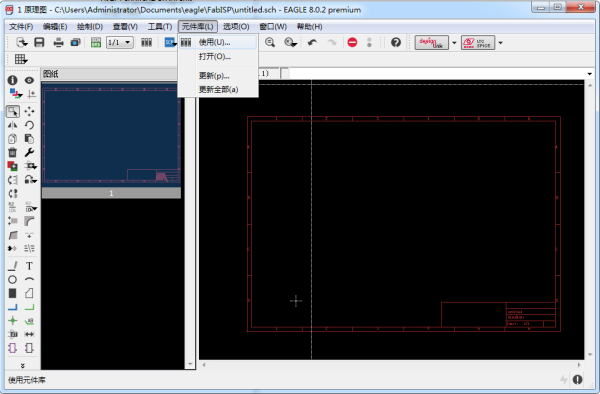This screenshot has height=394, width=600.
Task: Select the Junction green dot tool
Action: [x=12, y=321]
